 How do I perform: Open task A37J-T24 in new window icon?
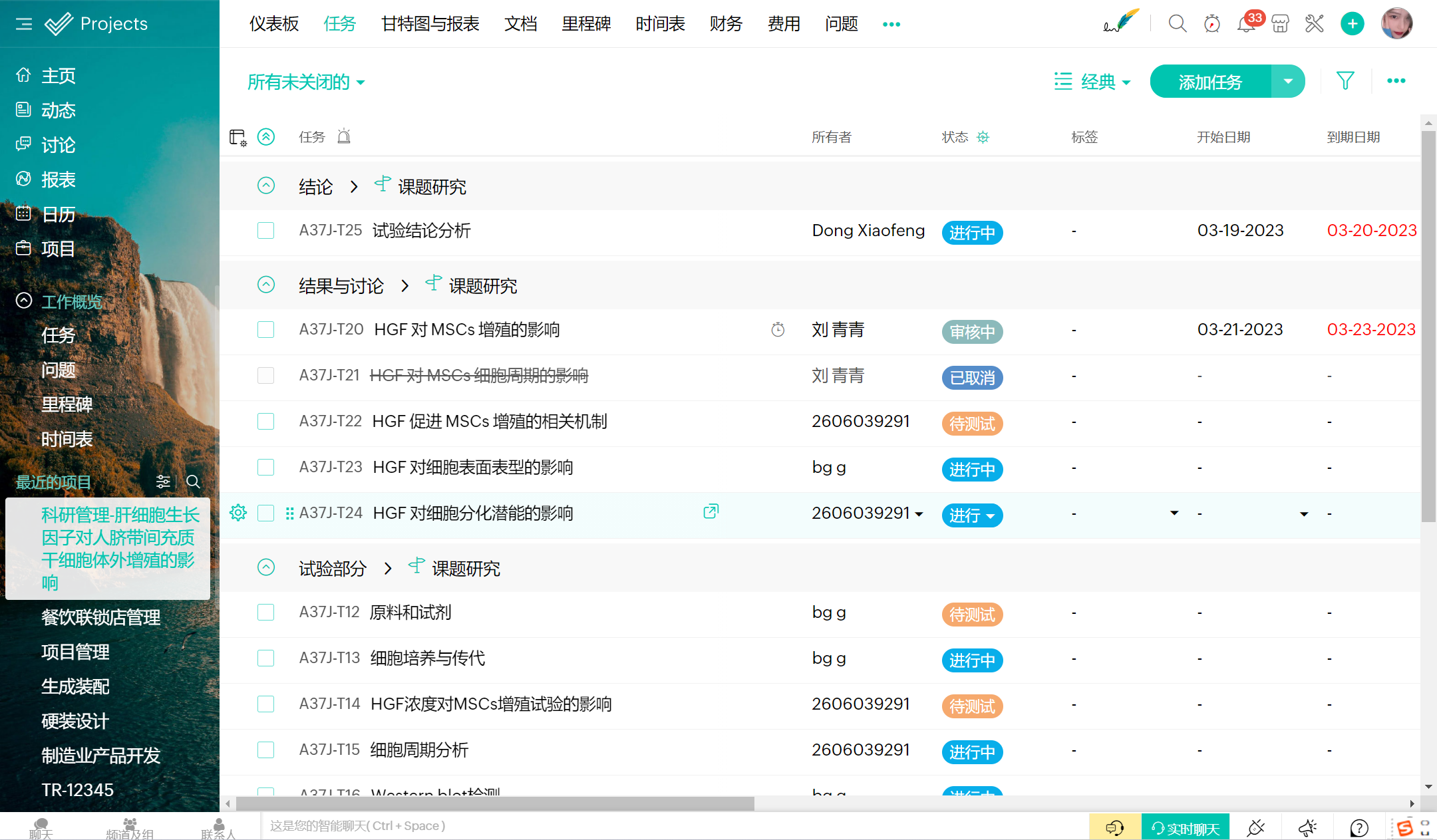[x=711, y=511]
